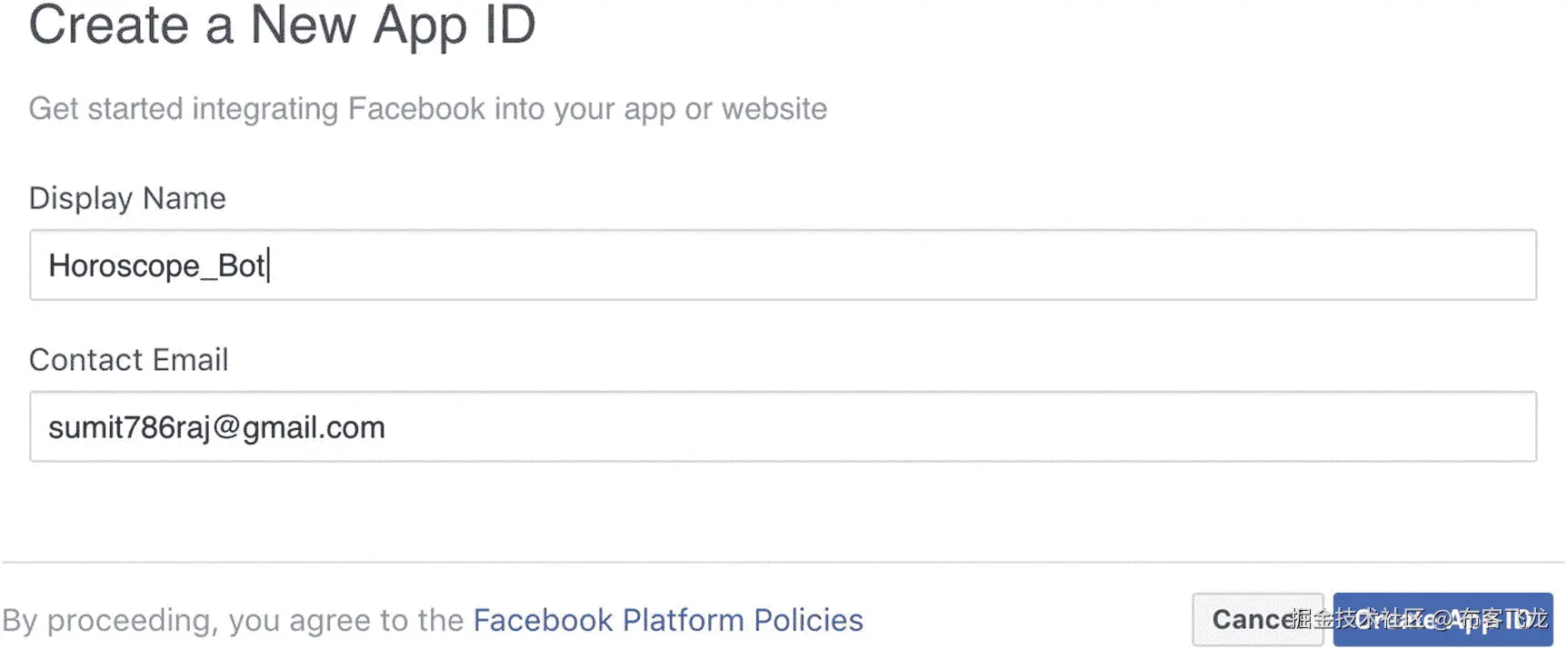The image size is (1568, 650).
Task: Click the word 'Facebook' in the subtitle
Action: coord(416,109)
